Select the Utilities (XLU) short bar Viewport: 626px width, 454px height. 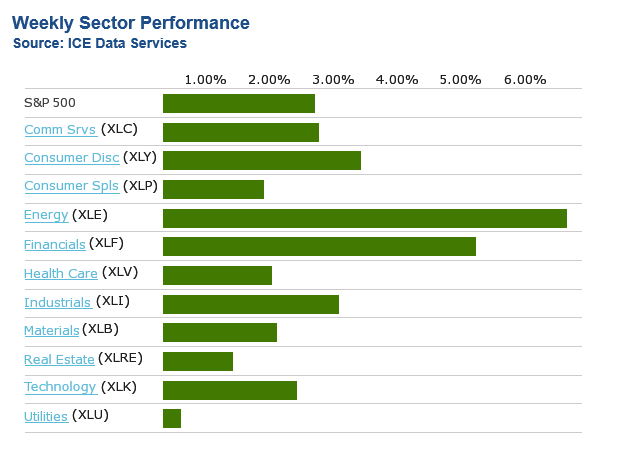pyautogui.click(x=172, y=418)
